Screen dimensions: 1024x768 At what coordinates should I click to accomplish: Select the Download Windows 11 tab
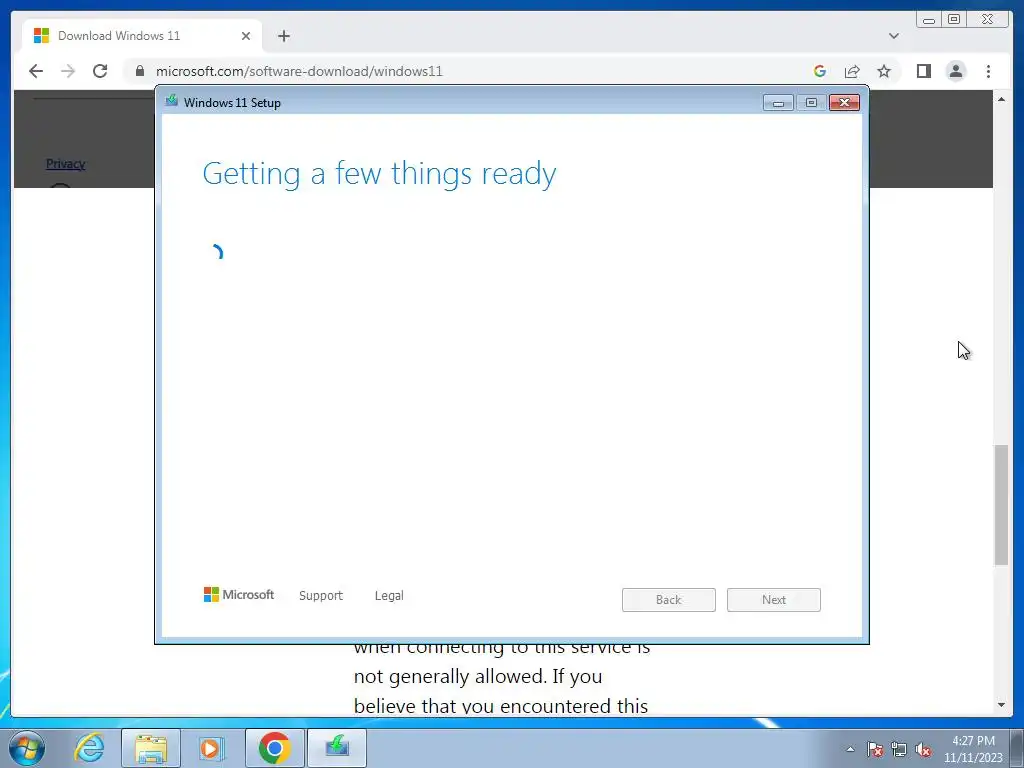(x=142, y=36)
